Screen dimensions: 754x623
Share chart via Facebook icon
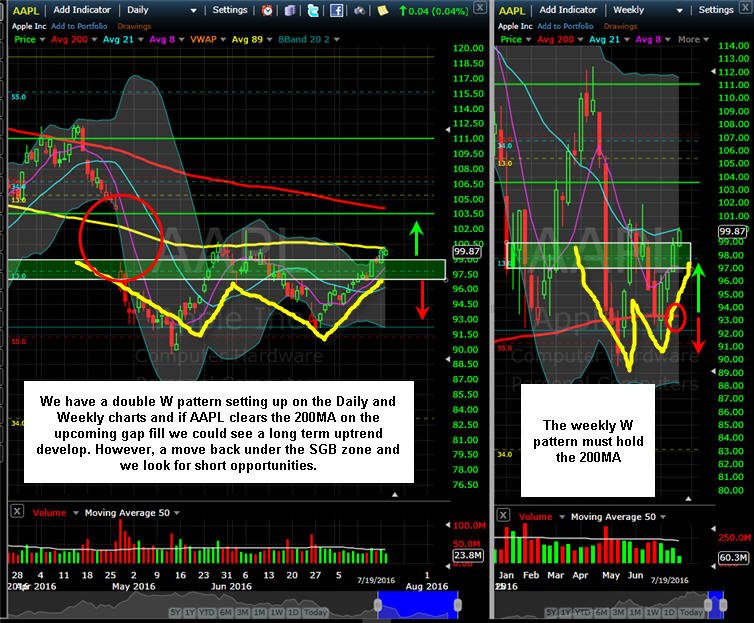[x=337, y=10]
